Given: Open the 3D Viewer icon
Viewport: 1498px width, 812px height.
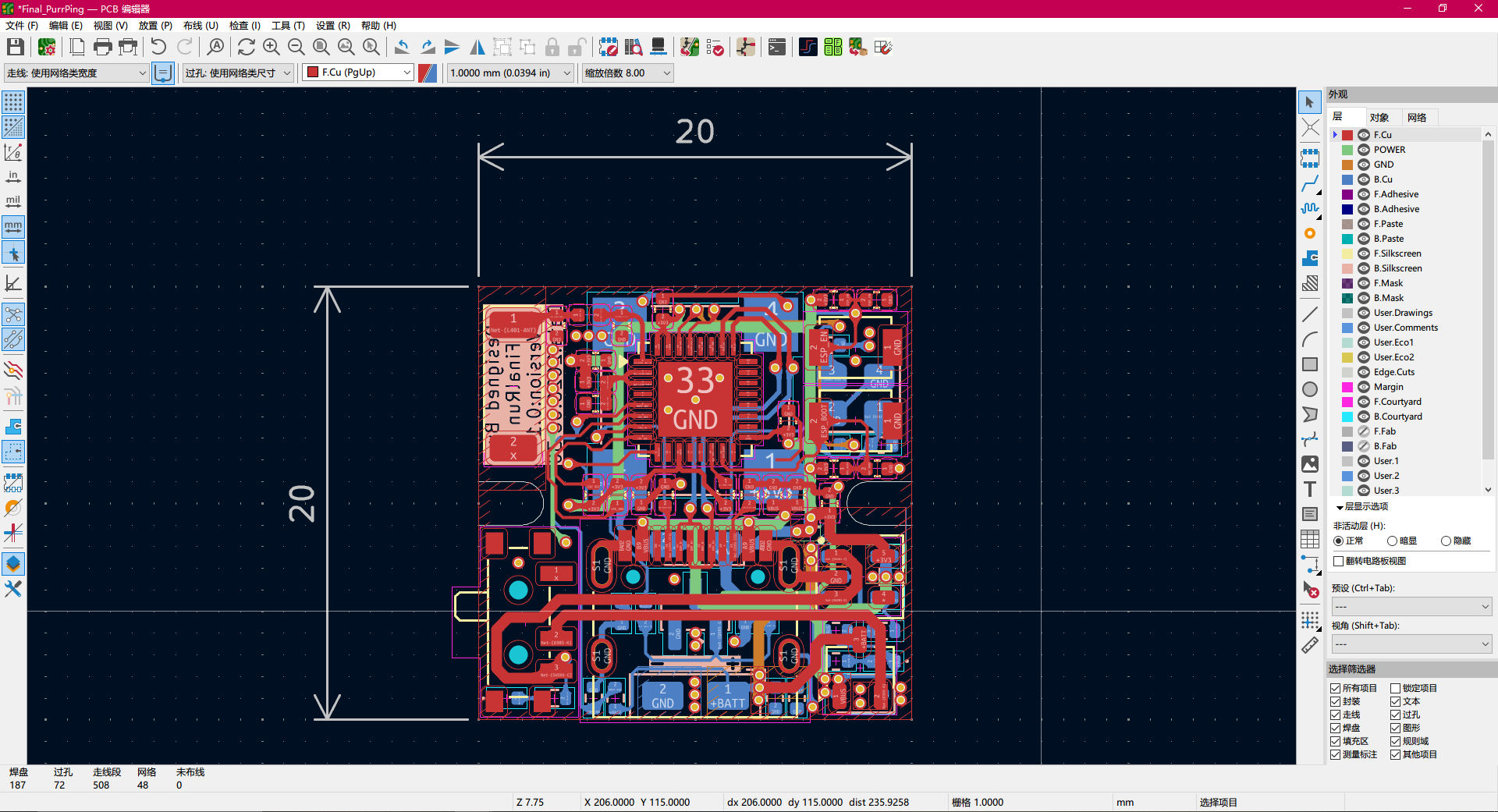Looking at the screenshot, I should coord(658,47).
